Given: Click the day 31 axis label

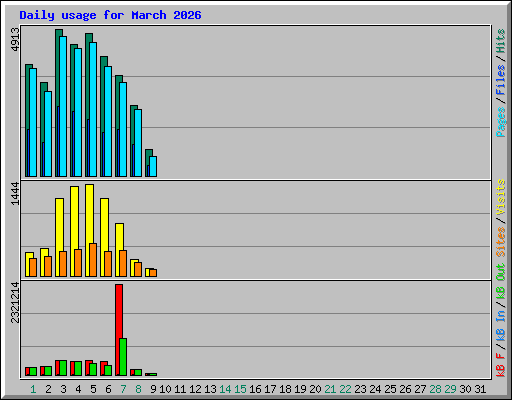Looking at the screenshot, I should (x=480, y=389).
